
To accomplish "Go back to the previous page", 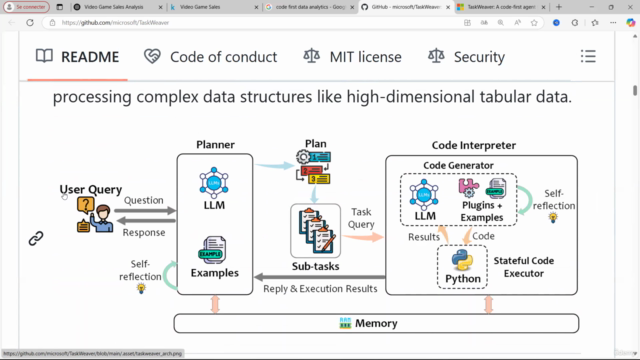I will click(11, 23).
